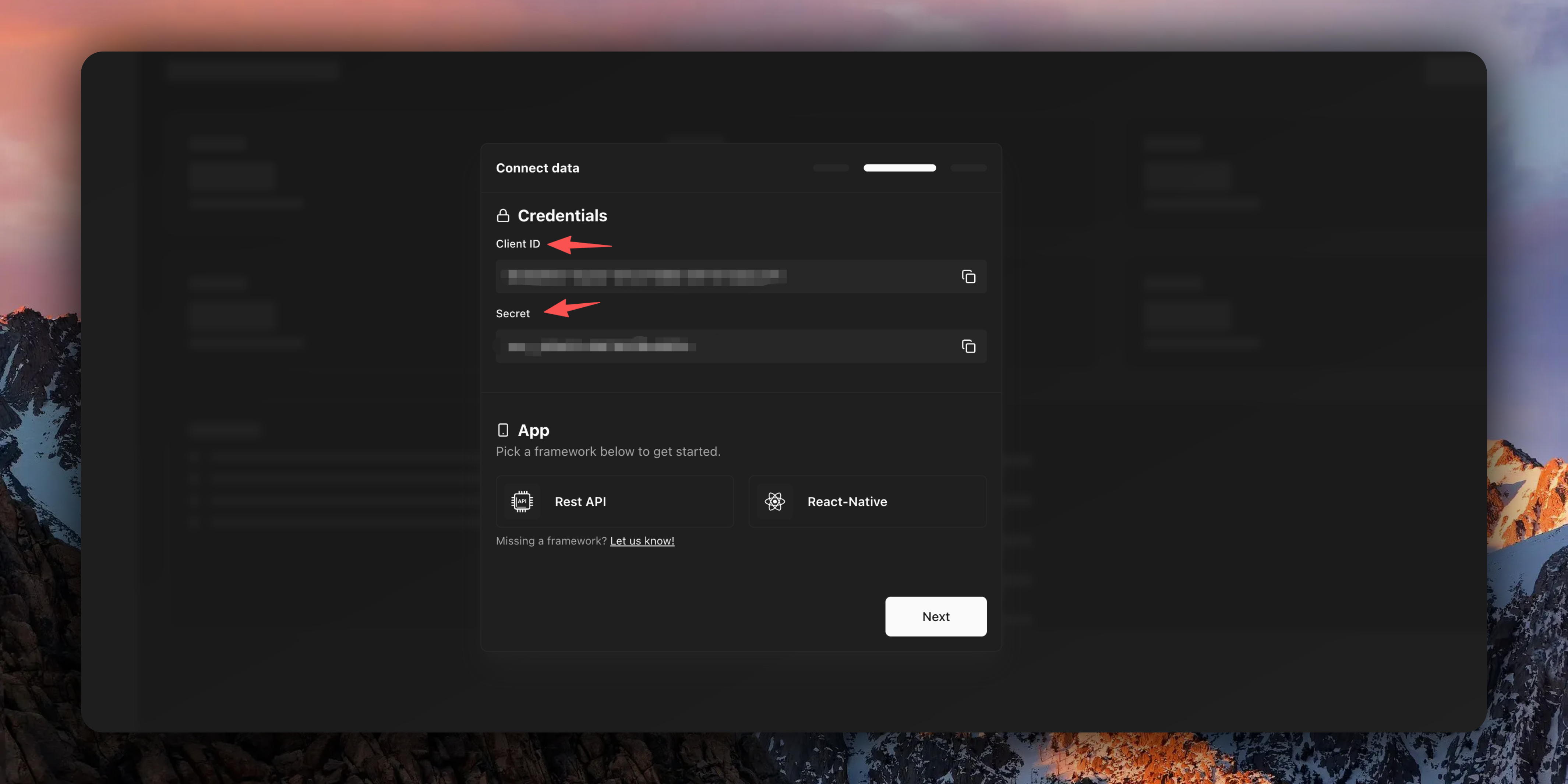
Task: Click the App section heading
Action: click(533, 430)
